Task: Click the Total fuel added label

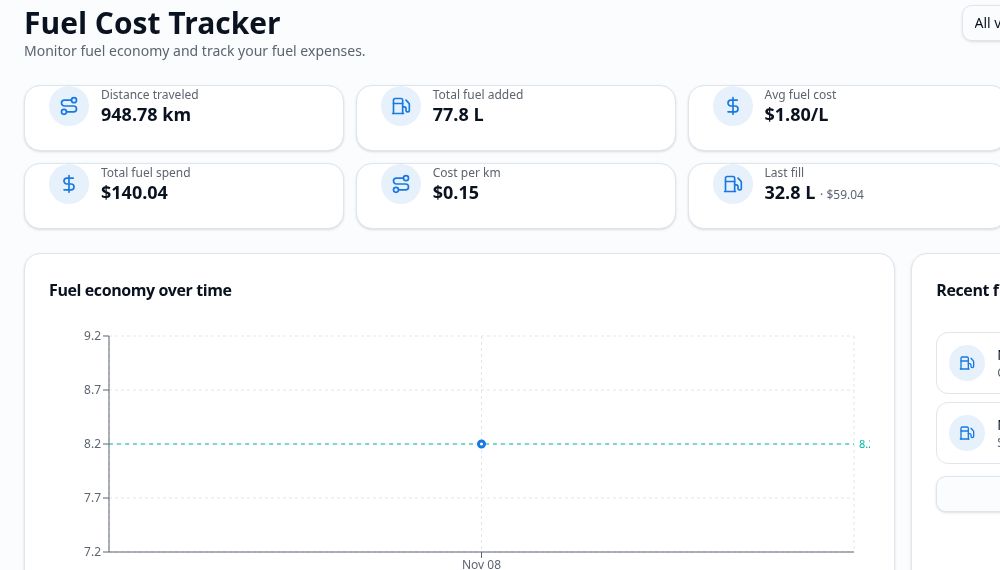Action: coord(478,94)
